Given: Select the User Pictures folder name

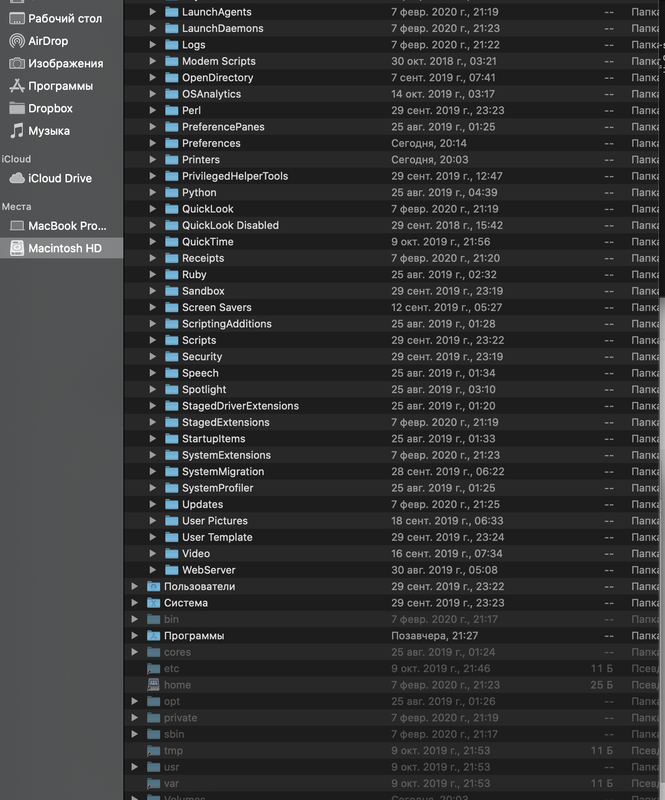Looking at the screenshot, I should [x=215, y=520].
